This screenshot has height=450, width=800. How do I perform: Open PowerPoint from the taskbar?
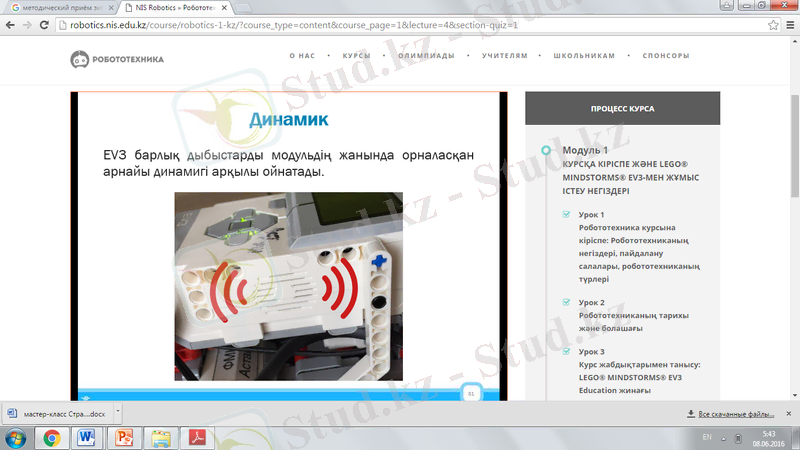click(x=124, y=437)
